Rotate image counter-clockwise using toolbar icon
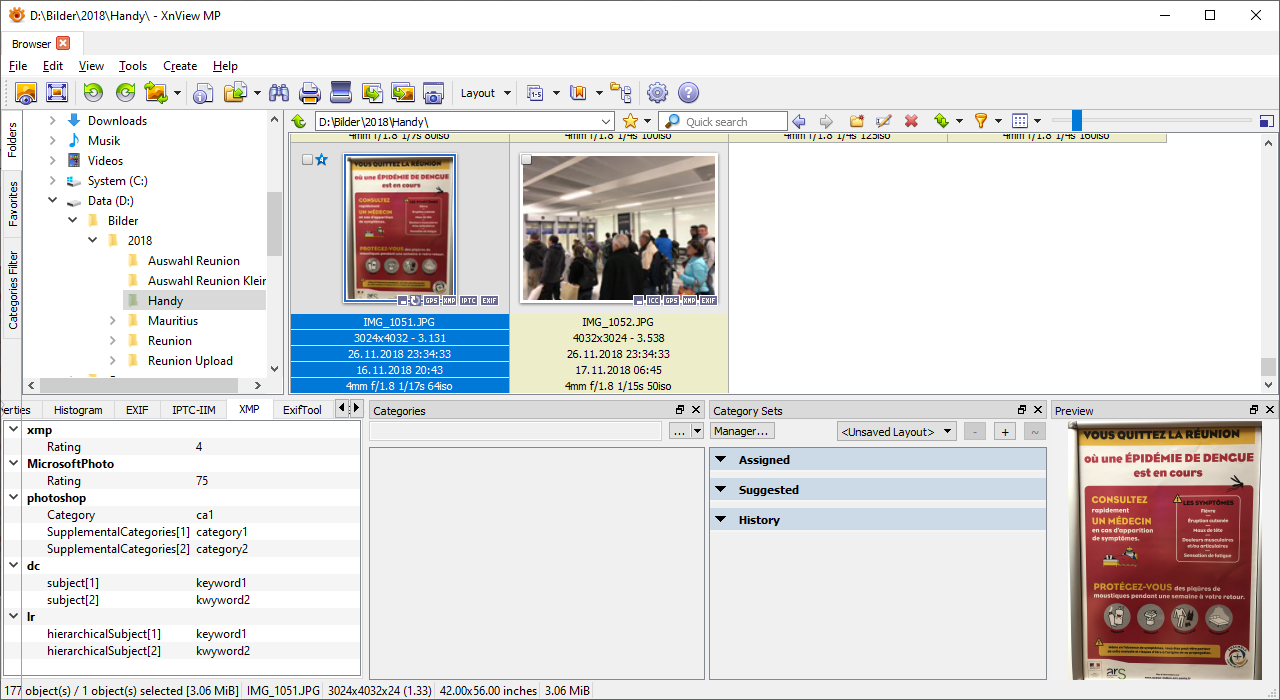The width and height of the screenshot is (1280, 700). [93, 93]
